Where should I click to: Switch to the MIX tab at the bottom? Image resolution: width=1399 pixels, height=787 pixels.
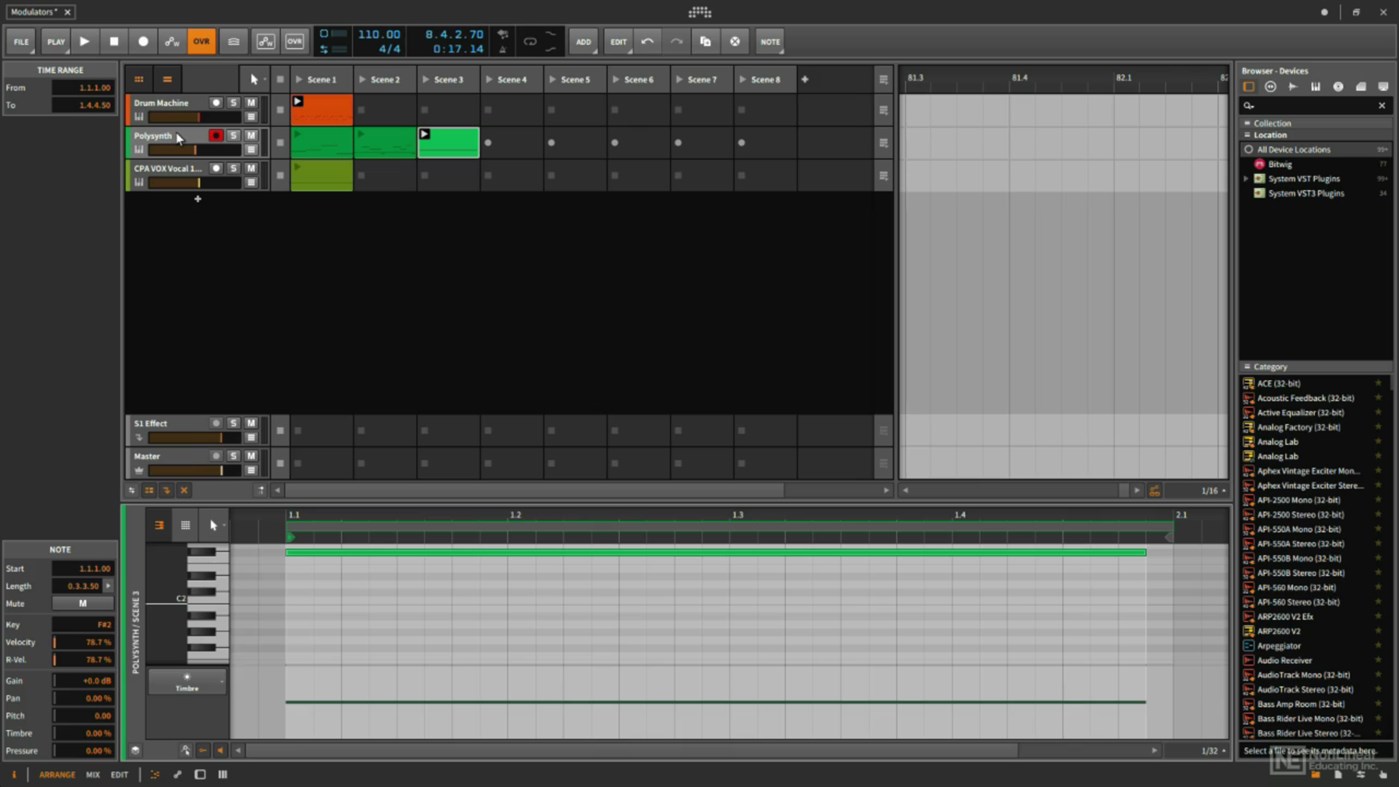click(92, 774)
